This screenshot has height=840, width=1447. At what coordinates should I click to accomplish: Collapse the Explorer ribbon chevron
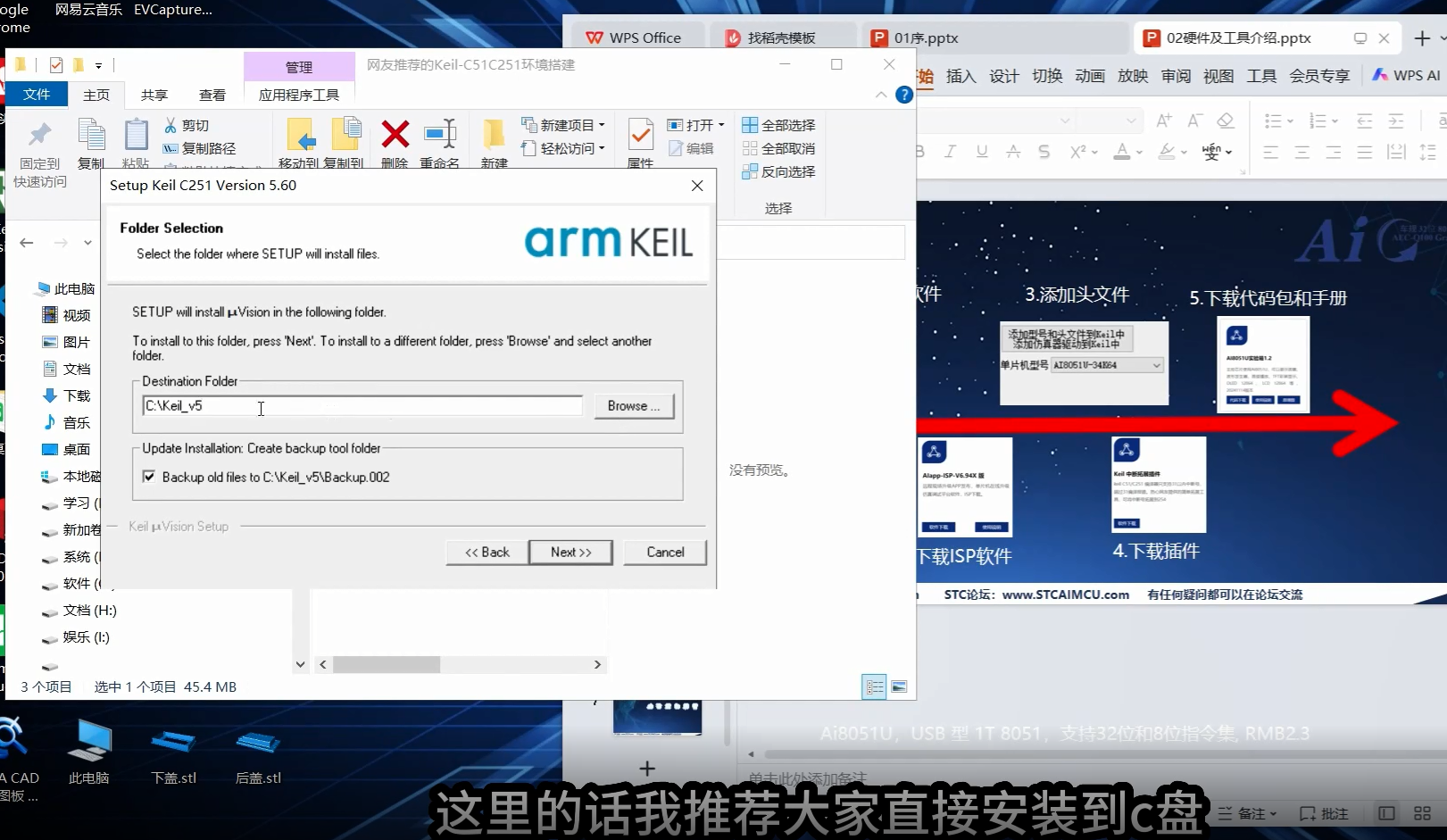pos(881,95)
